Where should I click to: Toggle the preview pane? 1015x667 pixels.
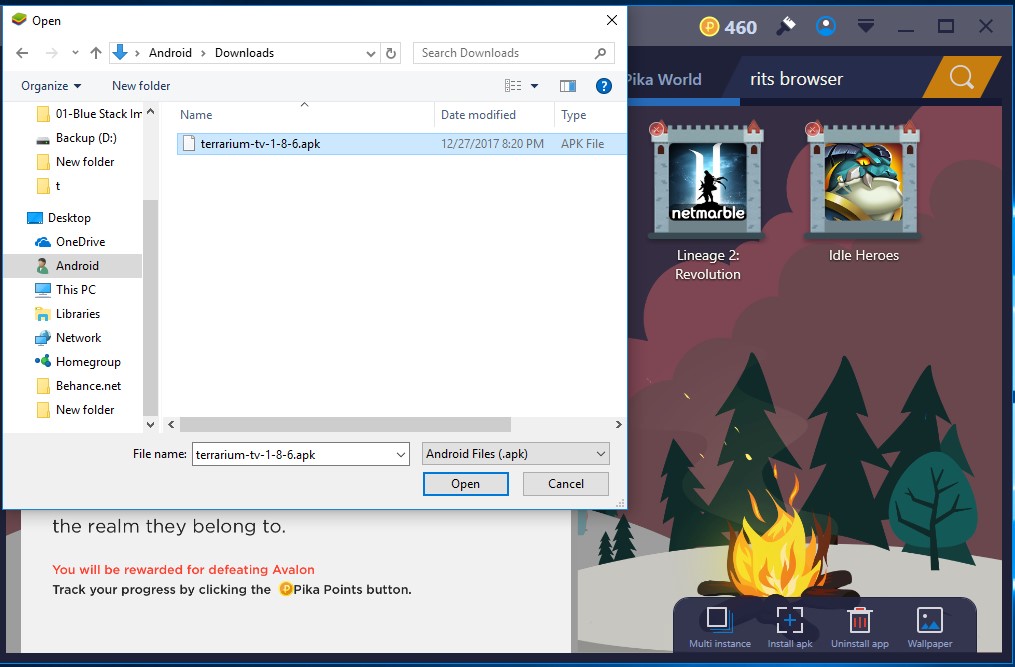[x=568, y=86]
